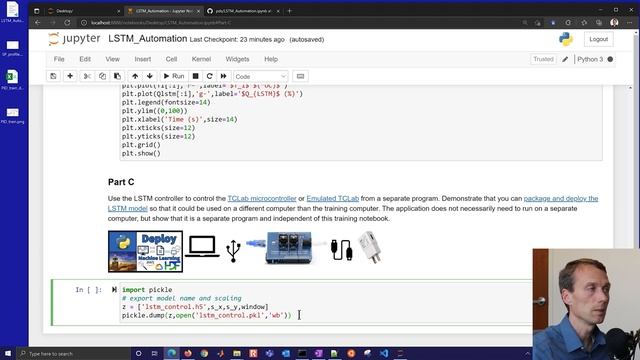The width and height of the screenshot is (640, 360).
Task: Open the Cell menu
Action: (x=171, y=59)
